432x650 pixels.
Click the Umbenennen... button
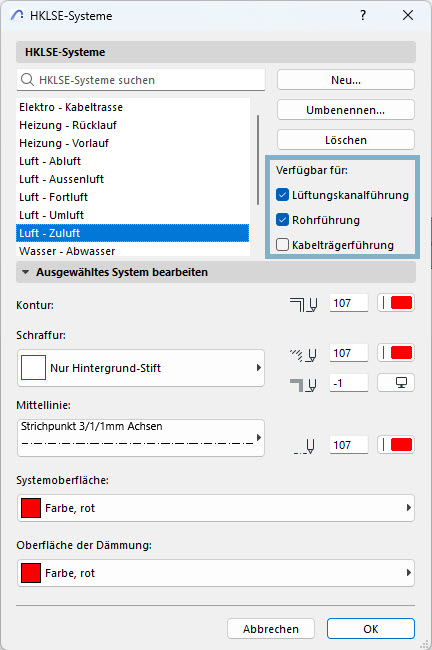point(346,110)
